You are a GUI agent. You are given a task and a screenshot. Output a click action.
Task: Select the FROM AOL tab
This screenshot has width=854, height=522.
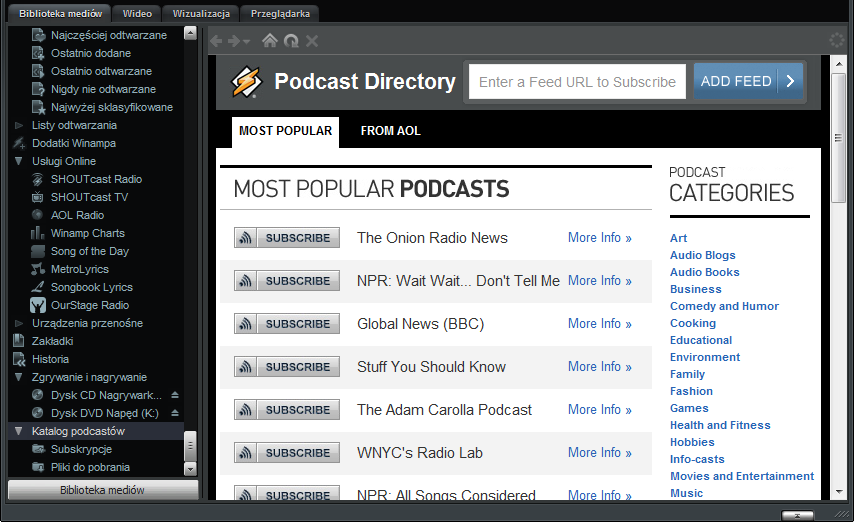(x=391, y=131)
